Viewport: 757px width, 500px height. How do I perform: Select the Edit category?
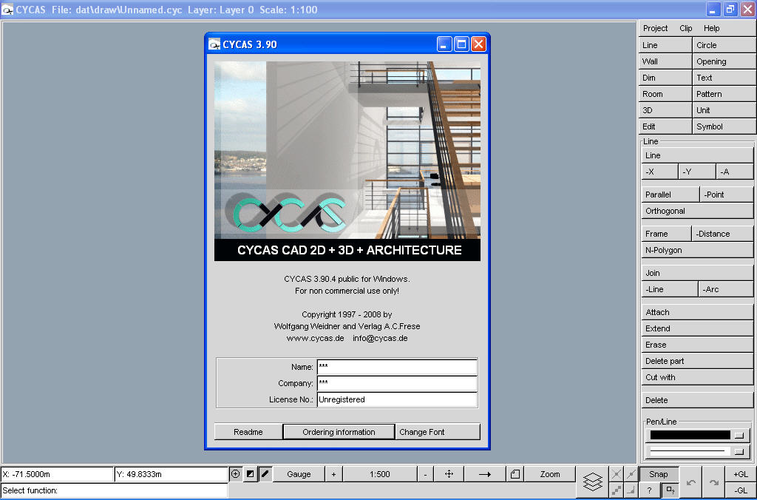[665, 126]
